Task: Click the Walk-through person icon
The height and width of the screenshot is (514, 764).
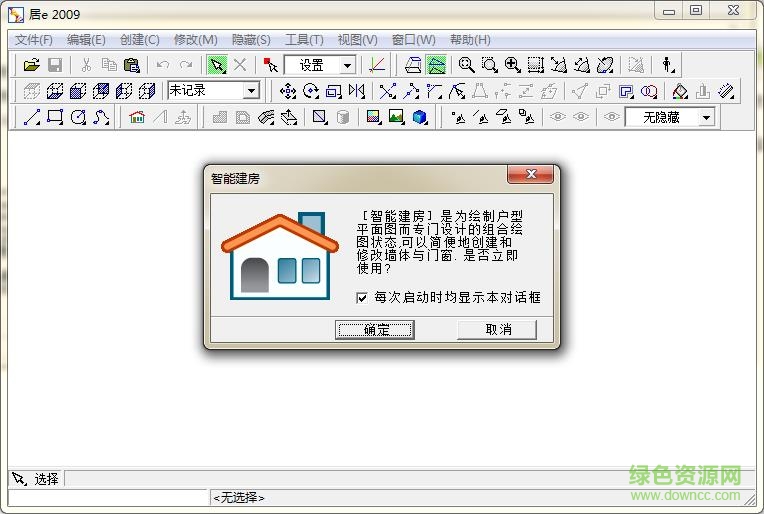Action: pos(668,65)
